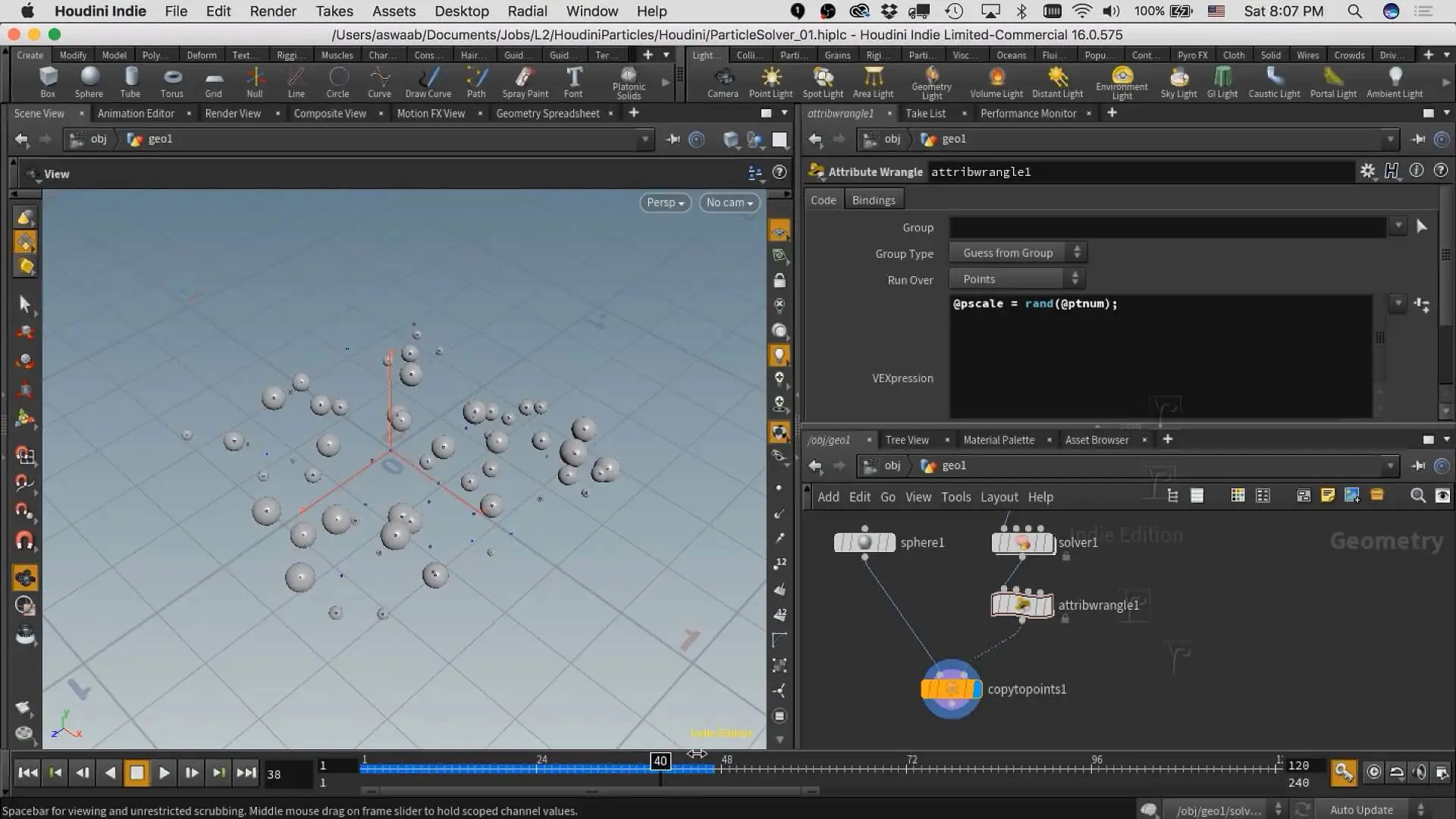Click the VEXpression code editor

(1161, 356)
